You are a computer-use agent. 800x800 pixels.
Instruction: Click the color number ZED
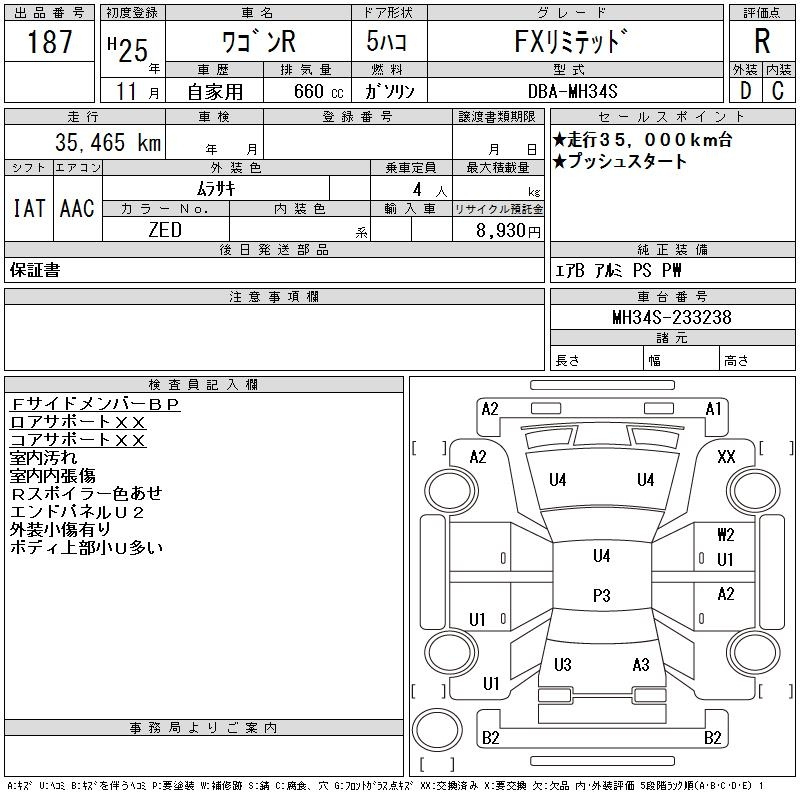pyautogui.click(x=165, y=230)
